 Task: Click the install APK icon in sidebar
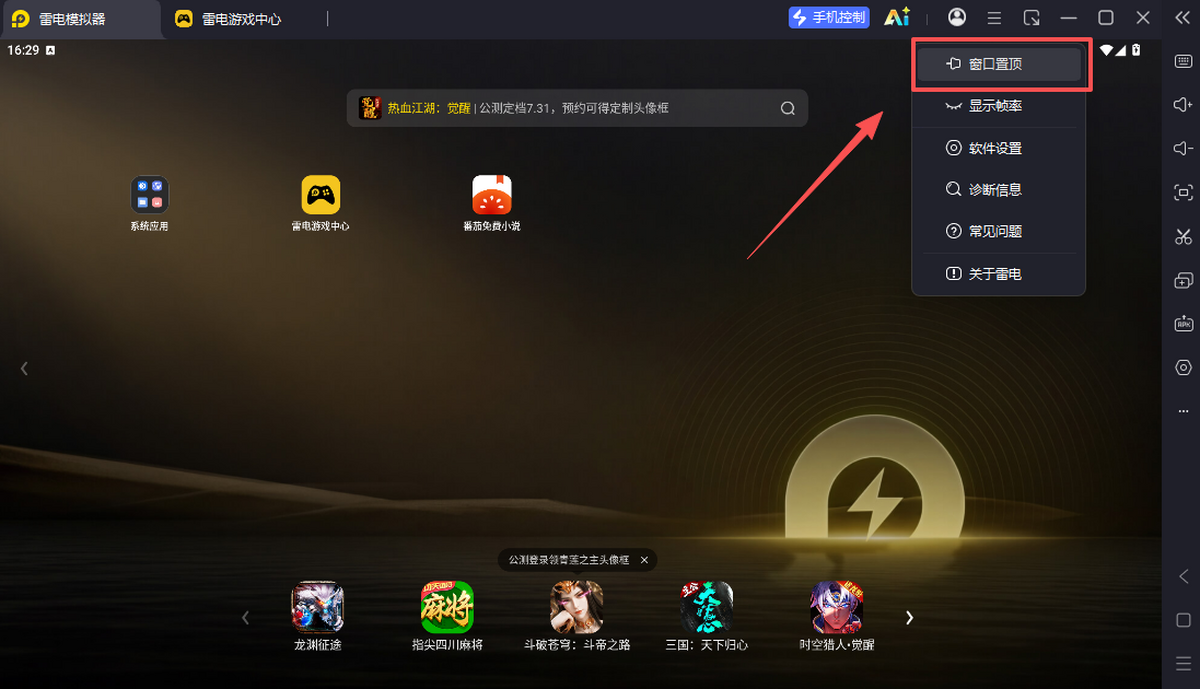coord(1183,324)
